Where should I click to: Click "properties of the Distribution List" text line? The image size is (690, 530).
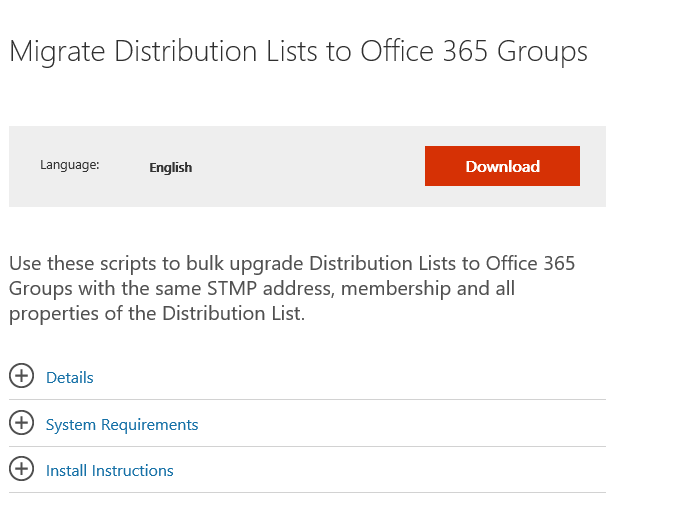(156, 313)
